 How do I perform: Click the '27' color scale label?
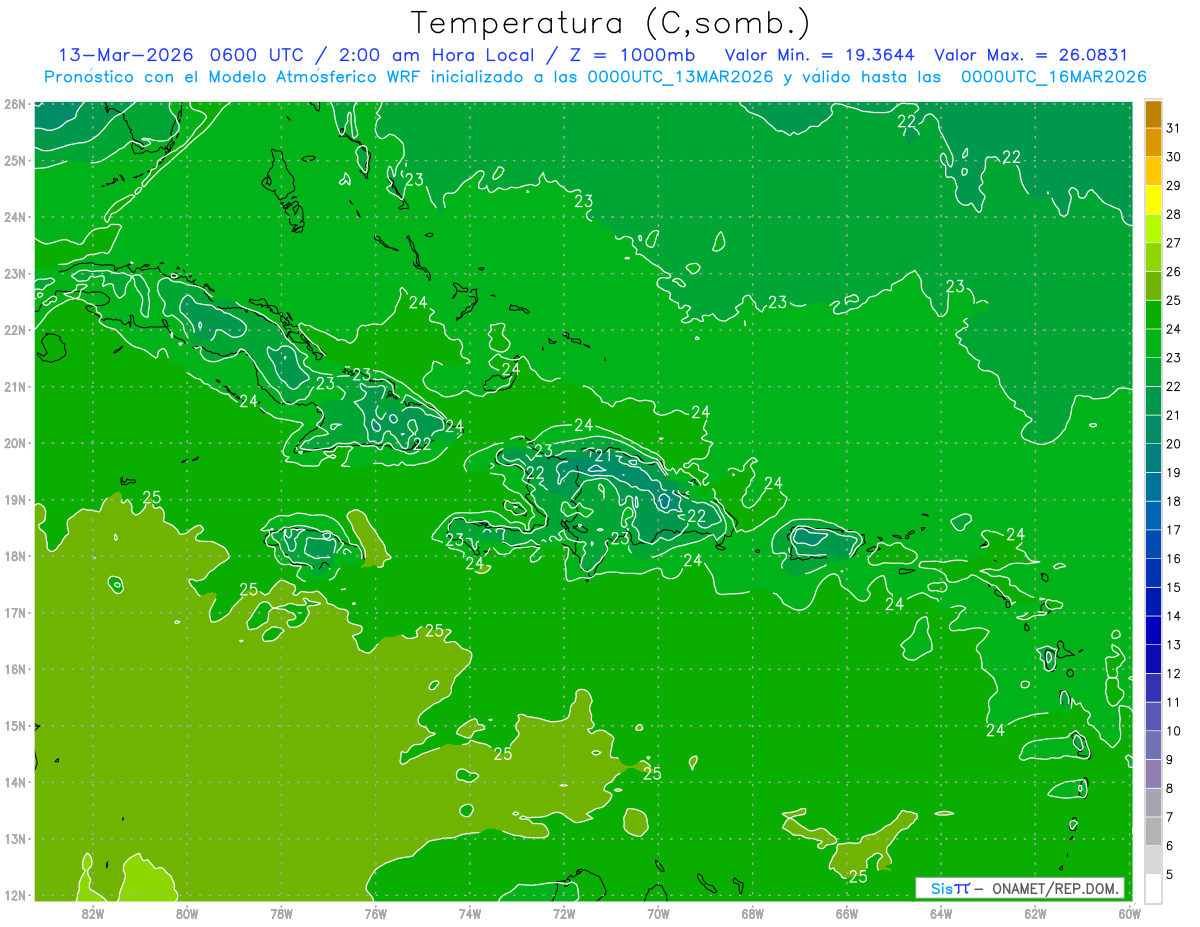click(1174, 243)
